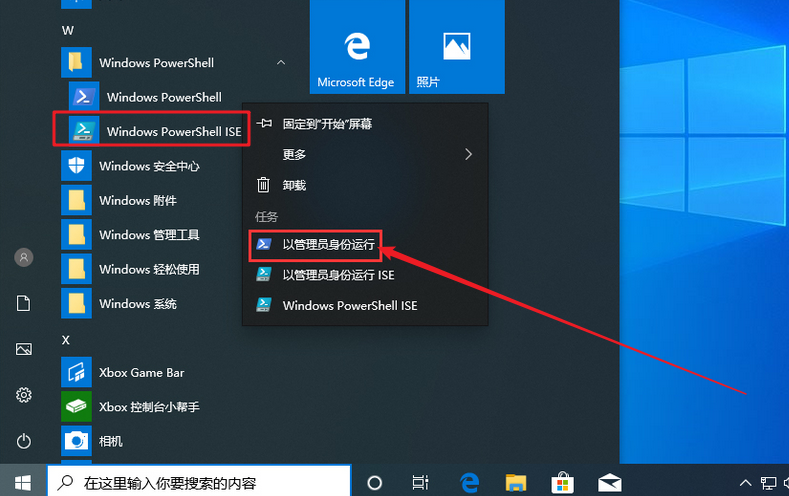Image resolution: width=789 pixels, height=496 pixels.
Task: Open the network icon in system tray
Action: click(x=768, y=483)
